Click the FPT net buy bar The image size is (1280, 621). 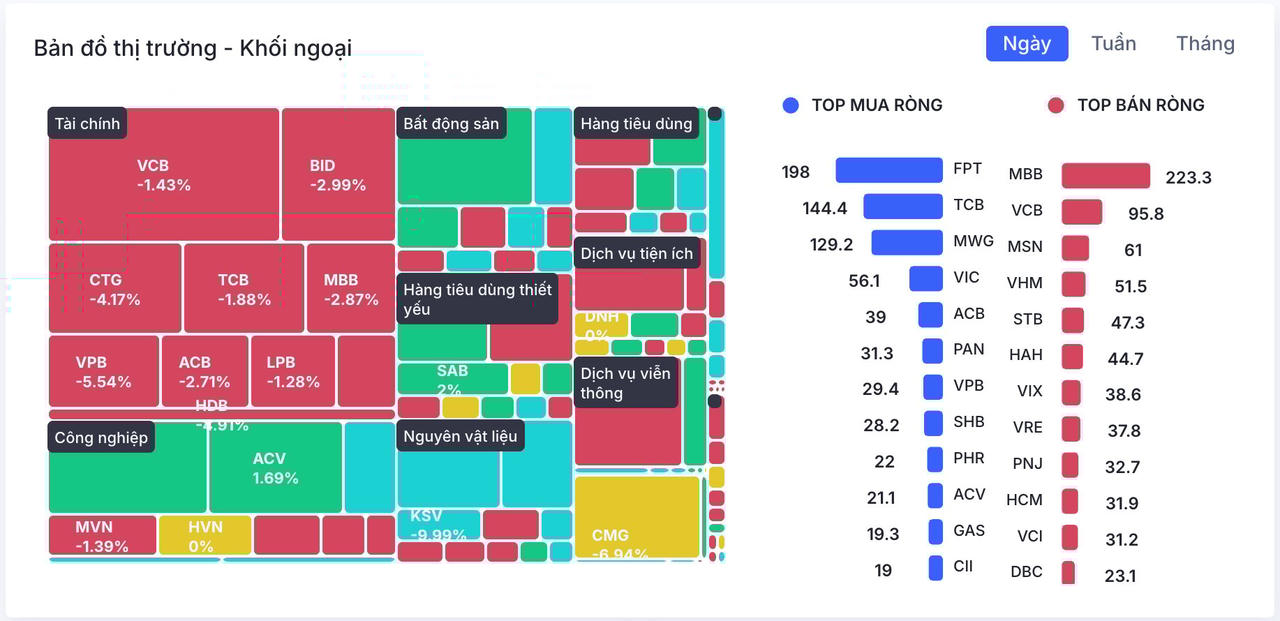pos(889,170)
